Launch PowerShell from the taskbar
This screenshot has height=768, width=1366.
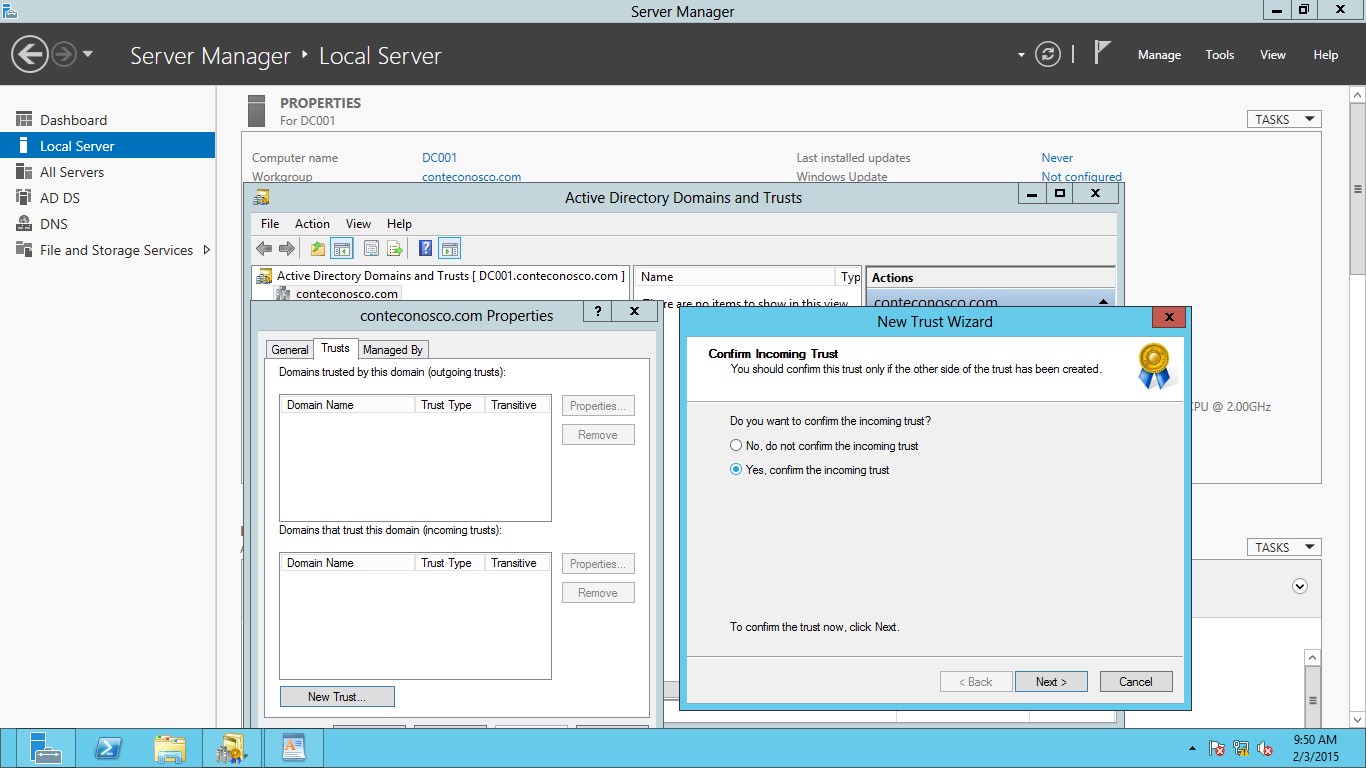108,747
